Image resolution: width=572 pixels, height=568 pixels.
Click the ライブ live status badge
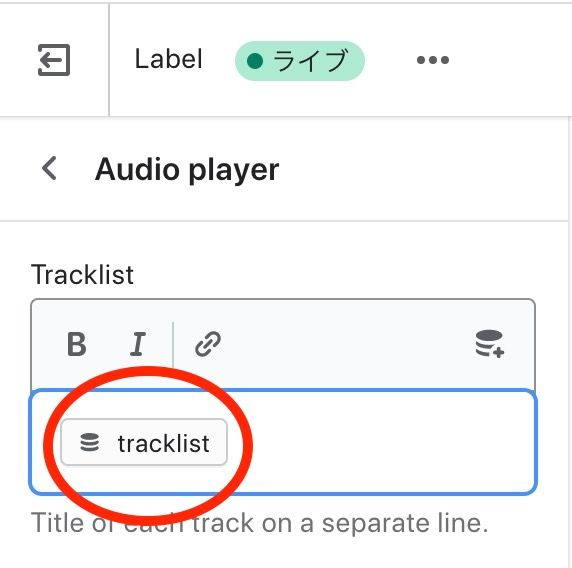pyautogui.click(x=299, y=61)
